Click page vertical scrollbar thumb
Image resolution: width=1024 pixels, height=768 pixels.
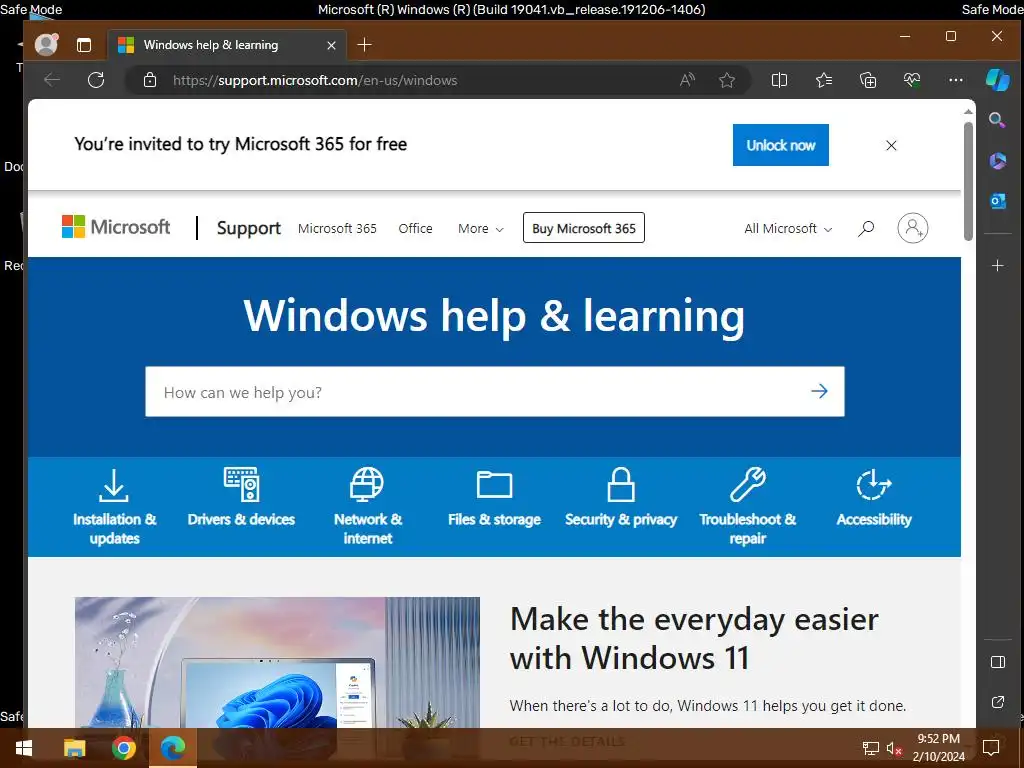968,181
